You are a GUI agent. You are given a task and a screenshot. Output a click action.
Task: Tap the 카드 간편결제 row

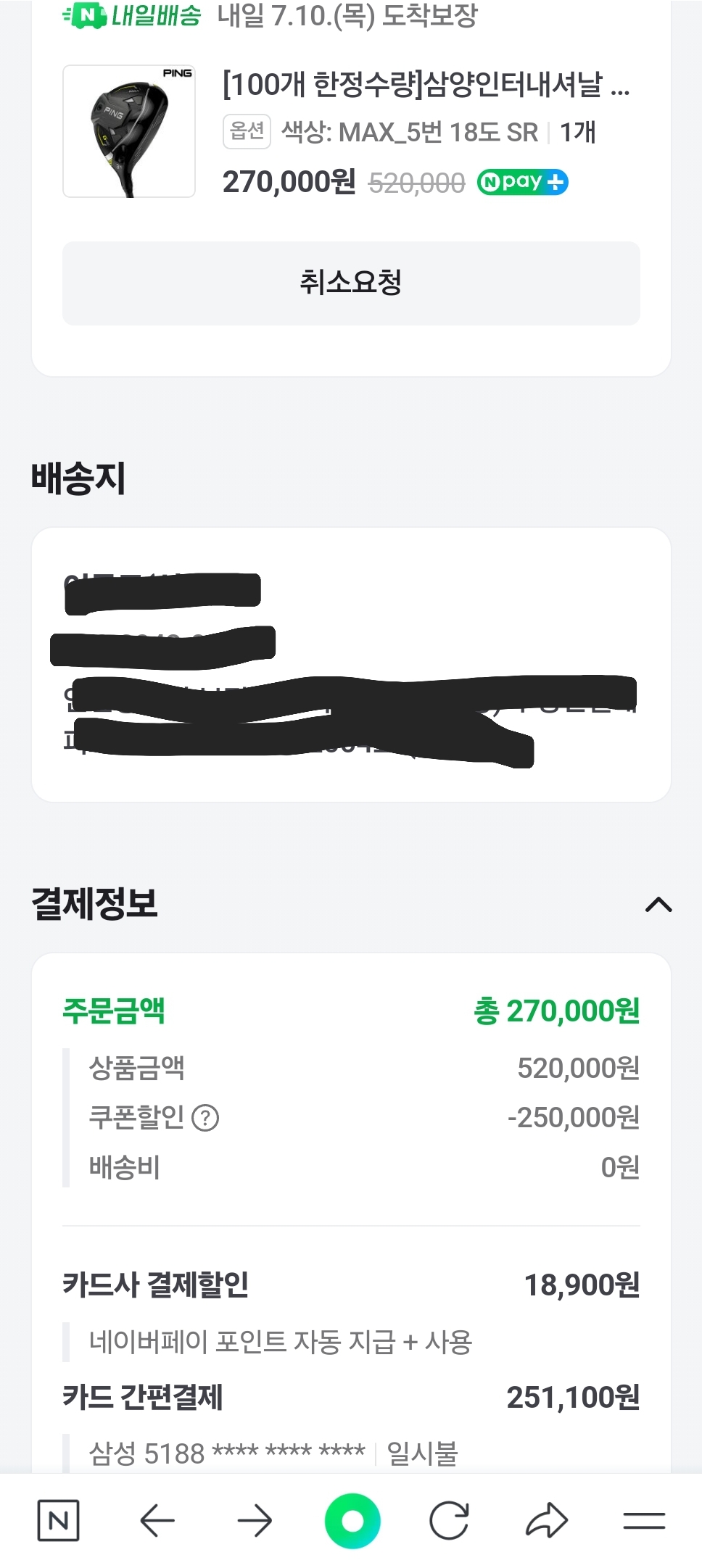coord(351,1397)
